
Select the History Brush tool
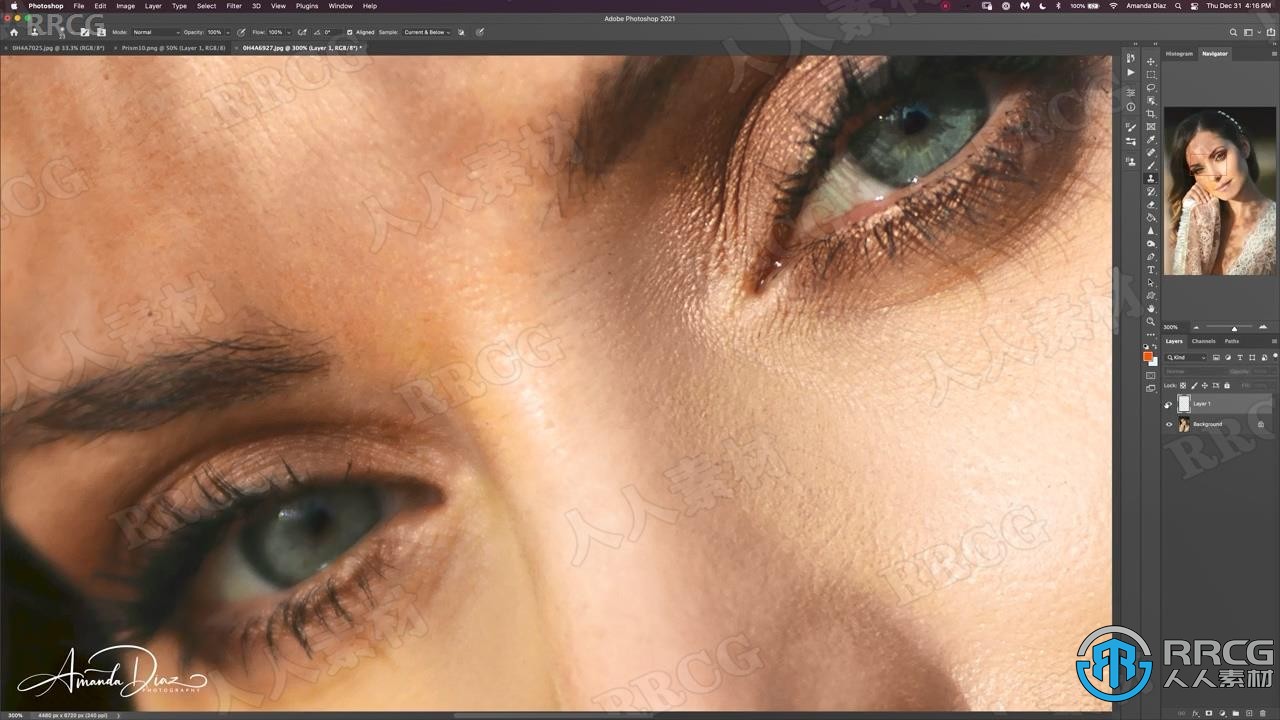click(x=1151, y=191)
